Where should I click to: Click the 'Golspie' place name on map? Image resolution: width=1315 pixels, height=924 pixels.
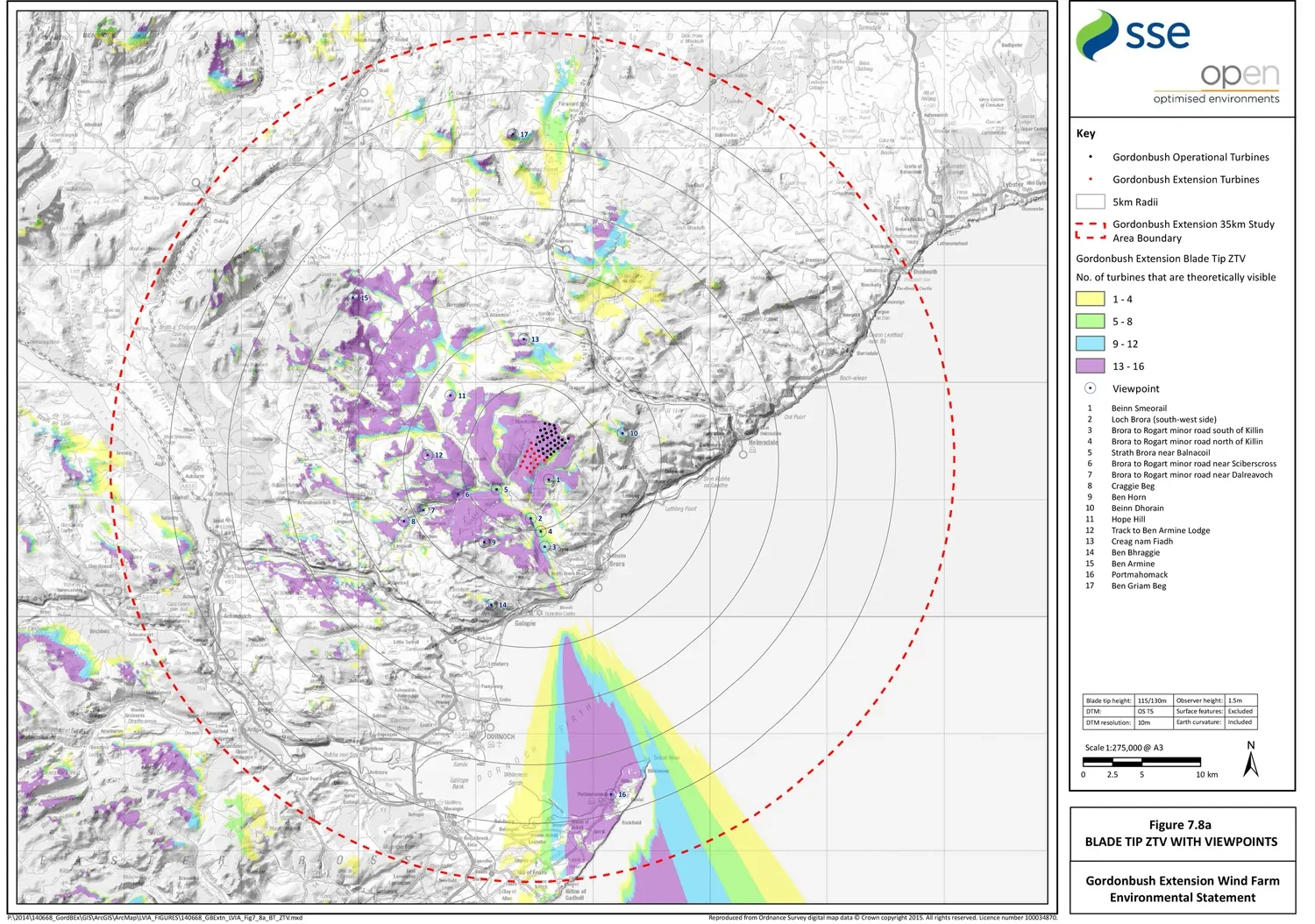point(525,624)
